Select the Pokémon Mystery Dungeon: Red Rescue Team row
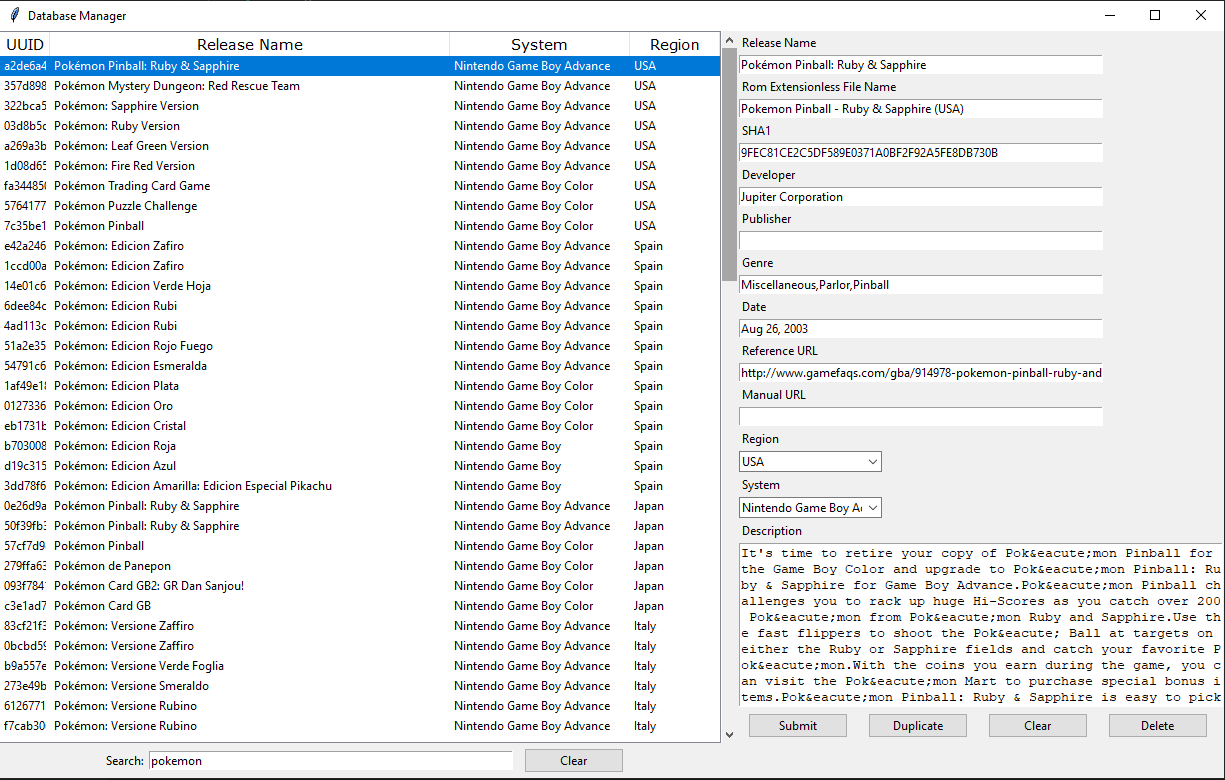 [x=360, y=86]
